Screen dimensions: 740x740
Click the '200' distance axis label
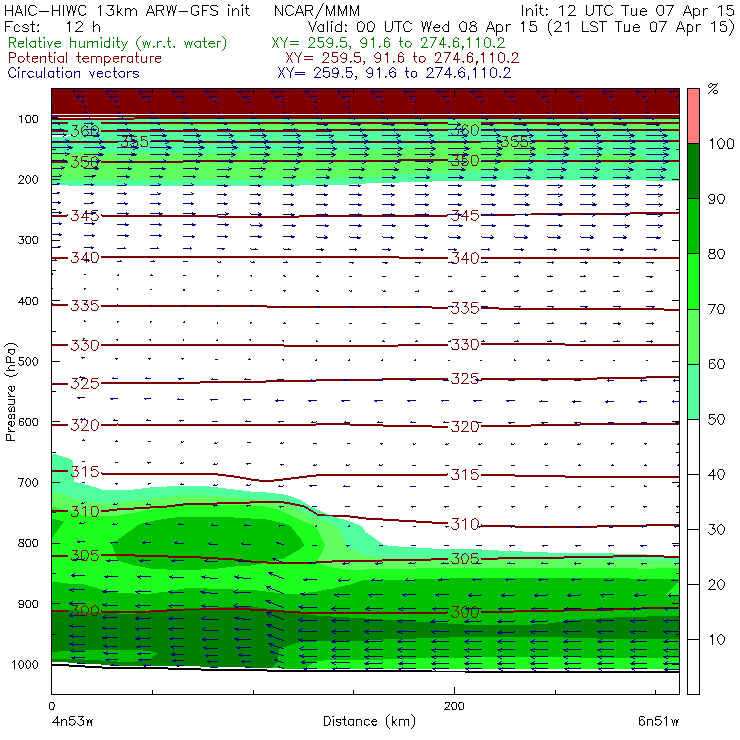click(x=454, y=706)
